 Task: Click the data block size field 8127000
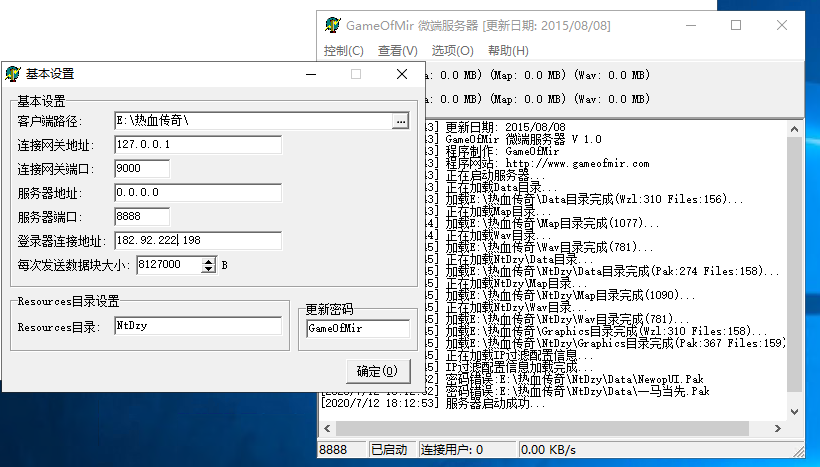coord(169,265)
